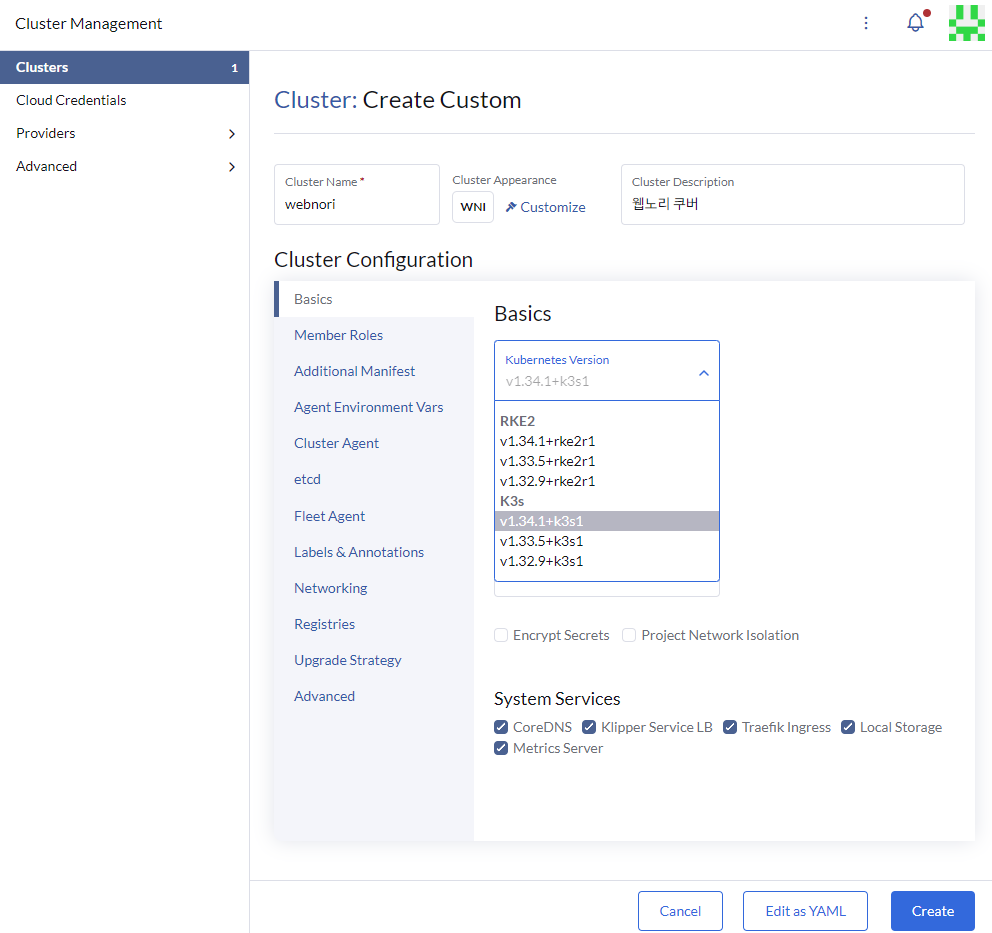
Task: Open the user avatar menu
Action: pyautogui.click(x=966, y=23)
